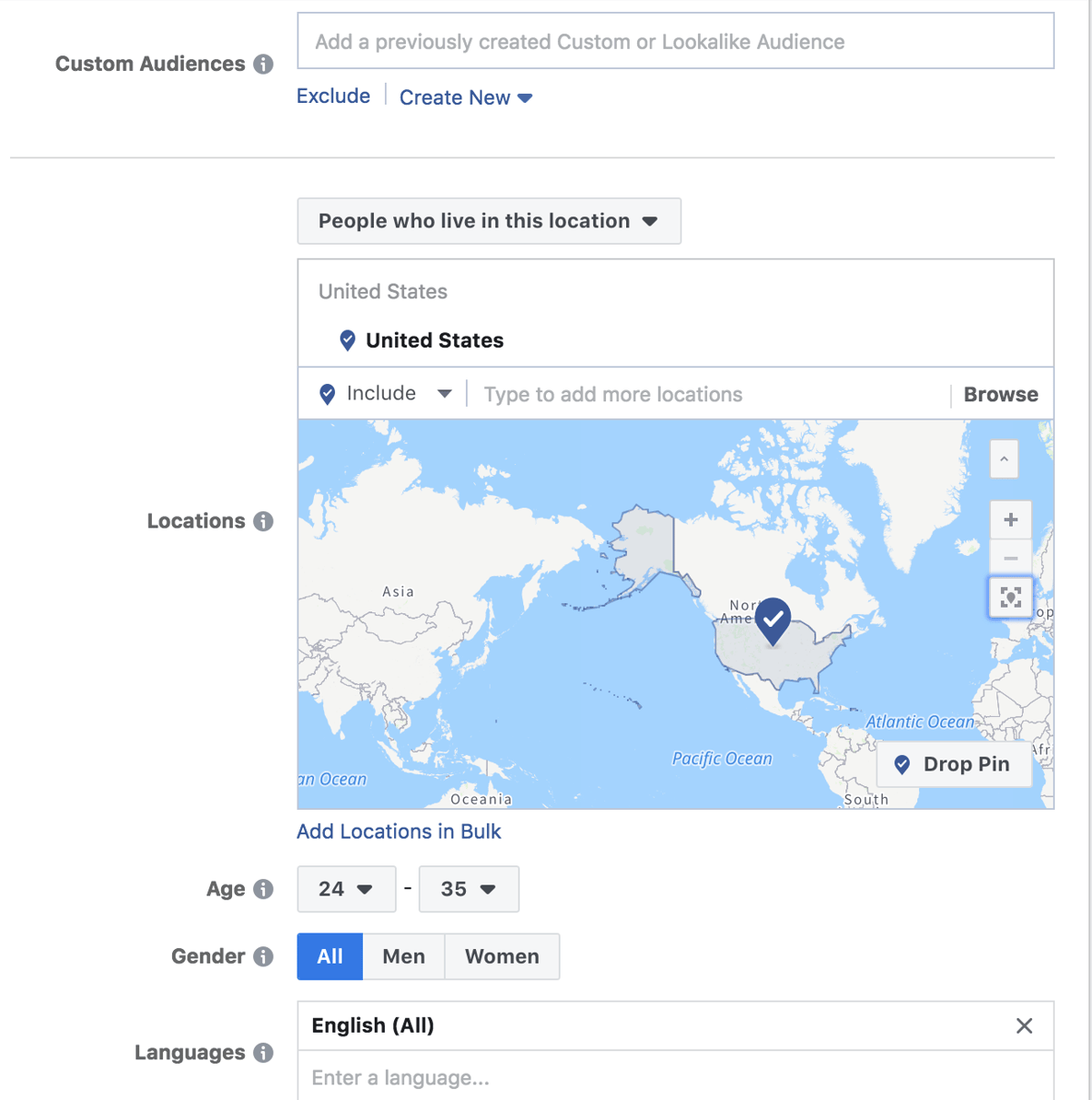
Task: Click the Custom Audiences info icon
Action: (263, 64)
